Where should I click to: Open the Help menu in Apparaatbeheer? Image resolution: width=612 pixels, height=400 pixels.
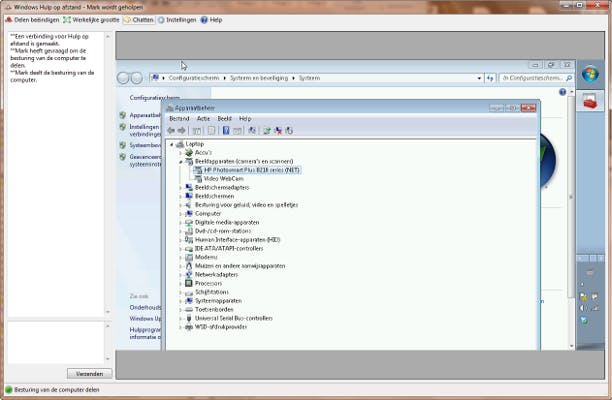pyautogui.click(x=245, y=119)
